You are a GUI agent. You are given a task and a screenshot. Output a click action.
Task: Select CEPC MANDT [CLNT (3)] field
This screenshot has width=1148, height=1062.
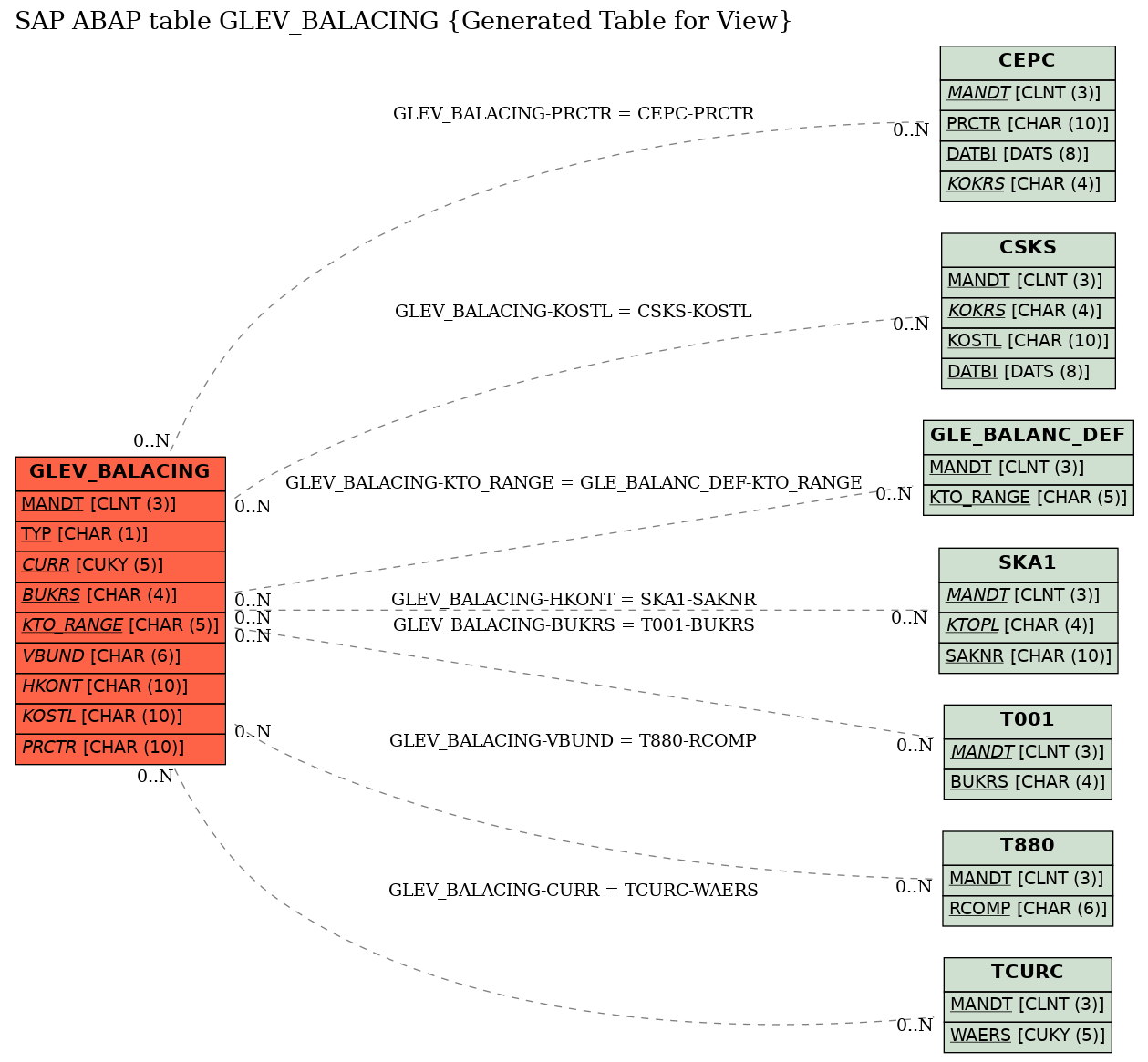1028,95
